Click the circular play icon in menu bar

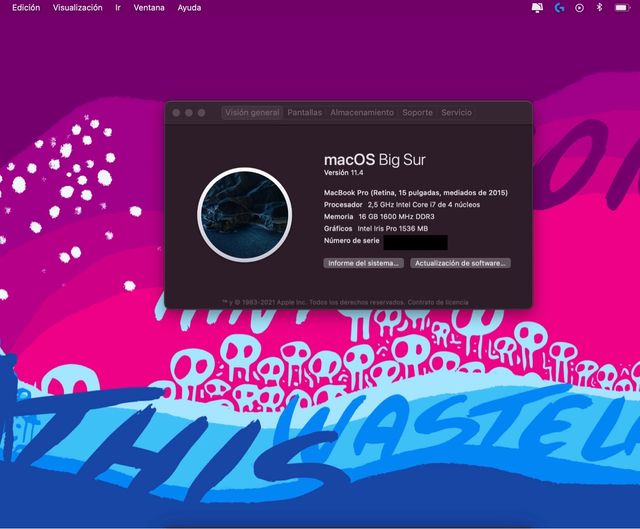click(x=579, y=7)
